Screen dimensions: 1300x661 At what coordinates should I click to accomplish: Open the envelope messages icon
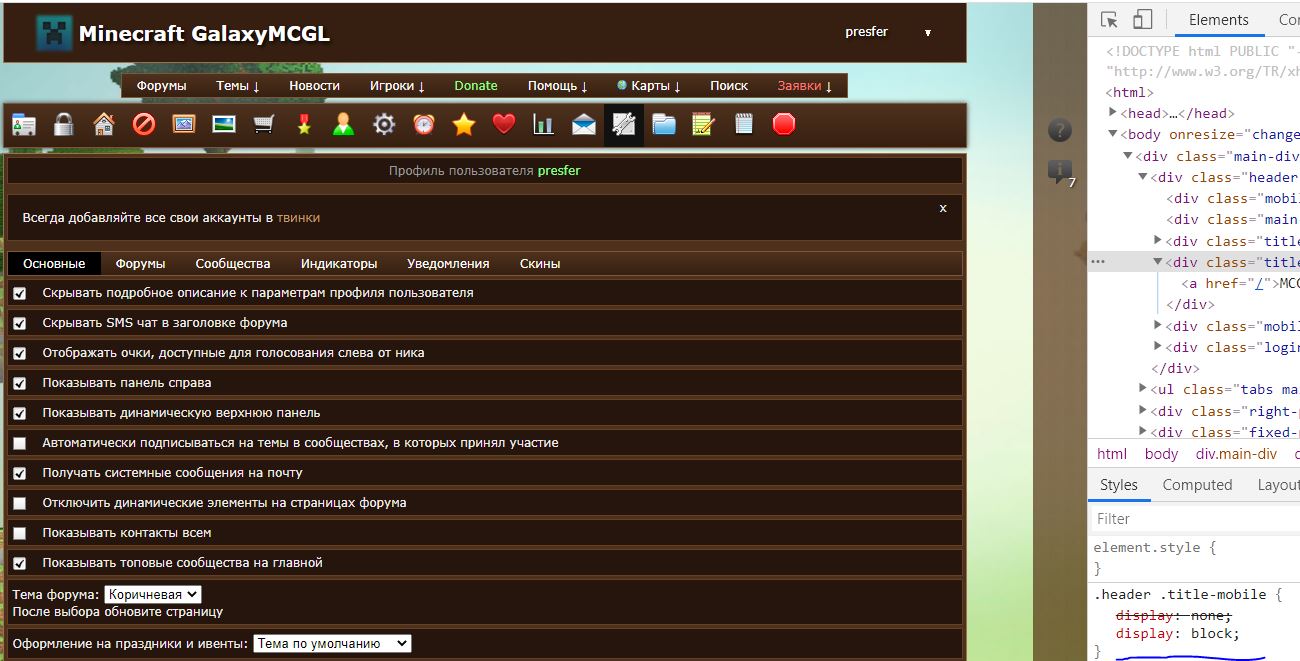584,125
